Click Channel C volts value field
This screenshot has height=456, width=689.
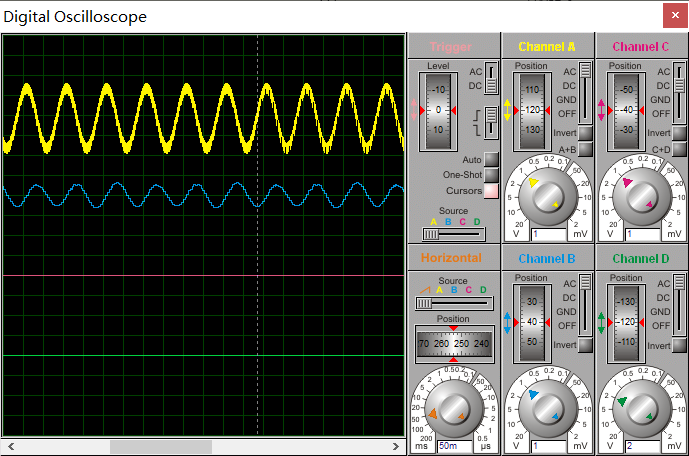643,234
